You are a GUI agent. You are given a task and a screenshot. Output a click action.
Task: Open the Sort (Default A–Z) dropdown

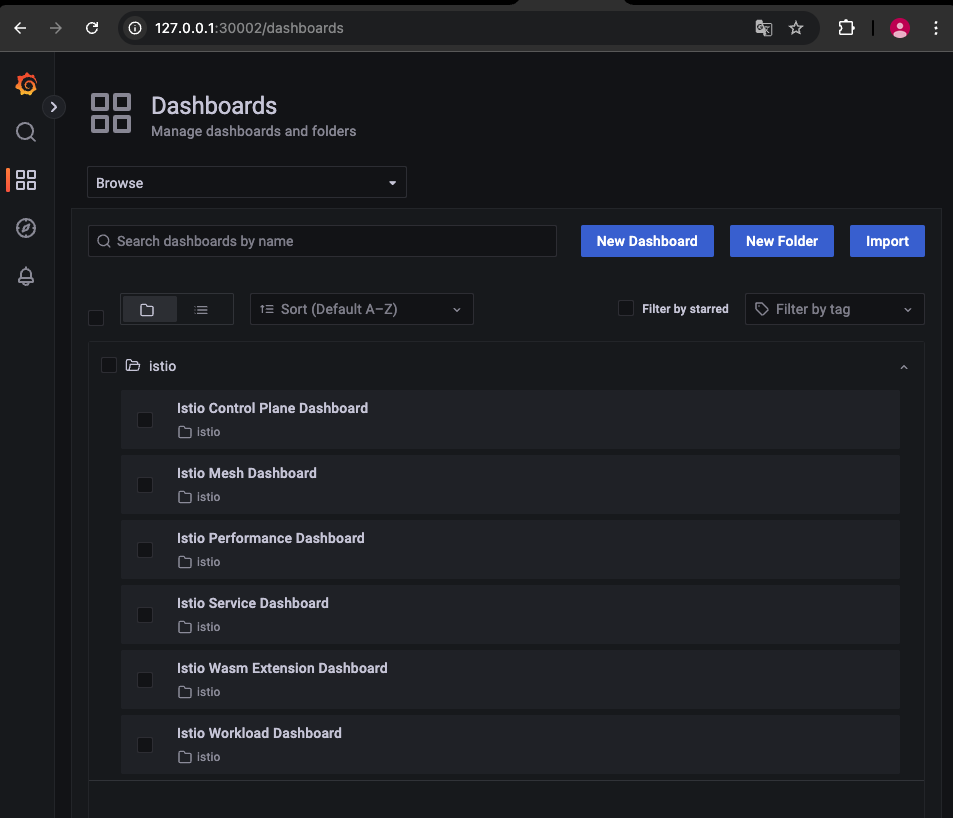[x=362, y=309]
